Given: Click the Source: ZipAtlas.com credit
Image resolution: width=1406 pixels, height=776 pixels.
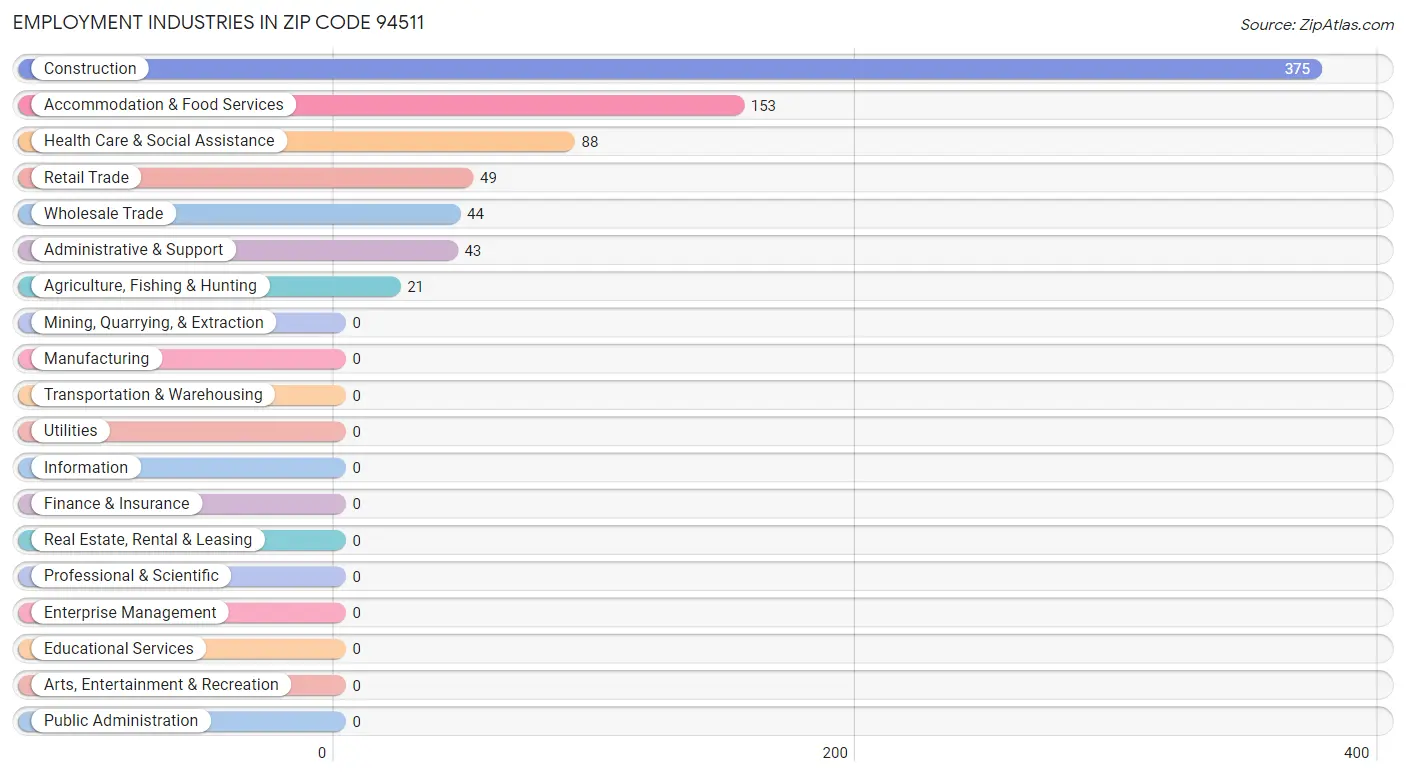Looking at the screenshot, I should [1317, 25].
